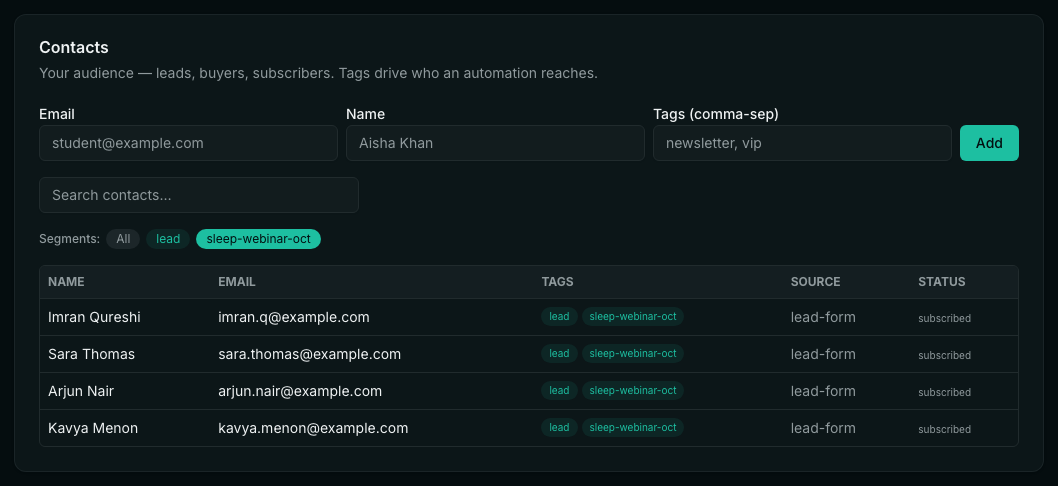1058x486 pixels.
Task: Click lead-form source in Arjun Nair's row
Action: [823, 392]
